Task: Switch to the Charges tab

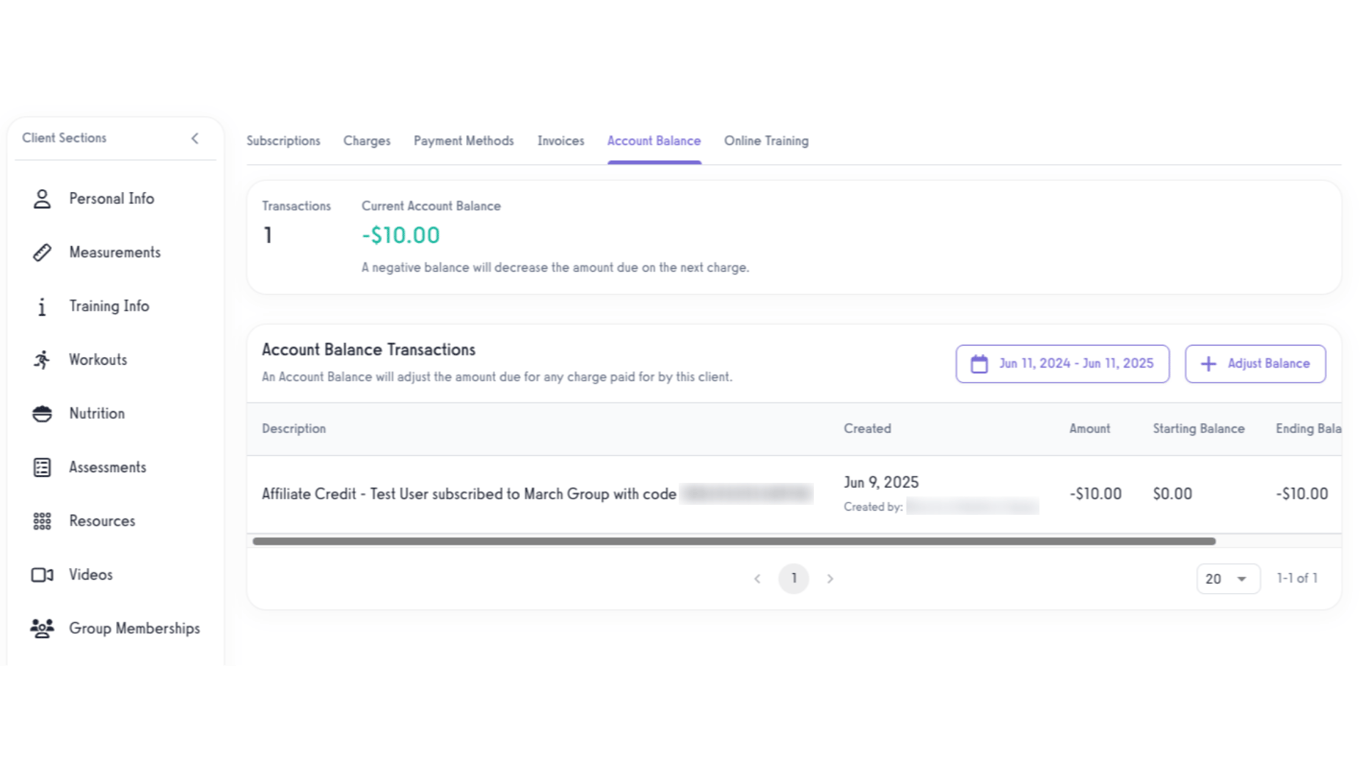Action: click(x=366, y=141)
